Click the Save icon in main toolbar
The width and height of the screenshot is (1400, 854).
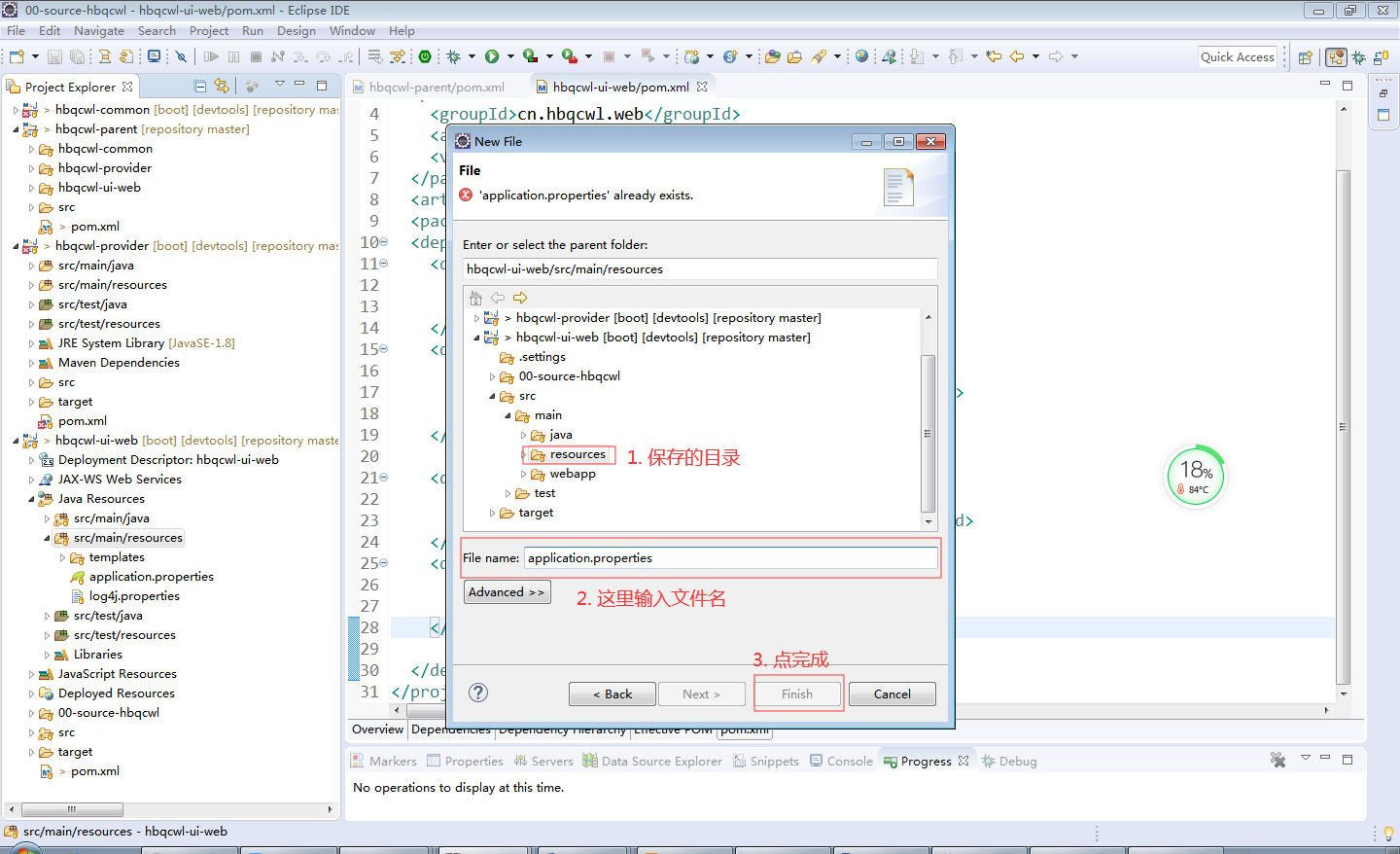point(54,56)
